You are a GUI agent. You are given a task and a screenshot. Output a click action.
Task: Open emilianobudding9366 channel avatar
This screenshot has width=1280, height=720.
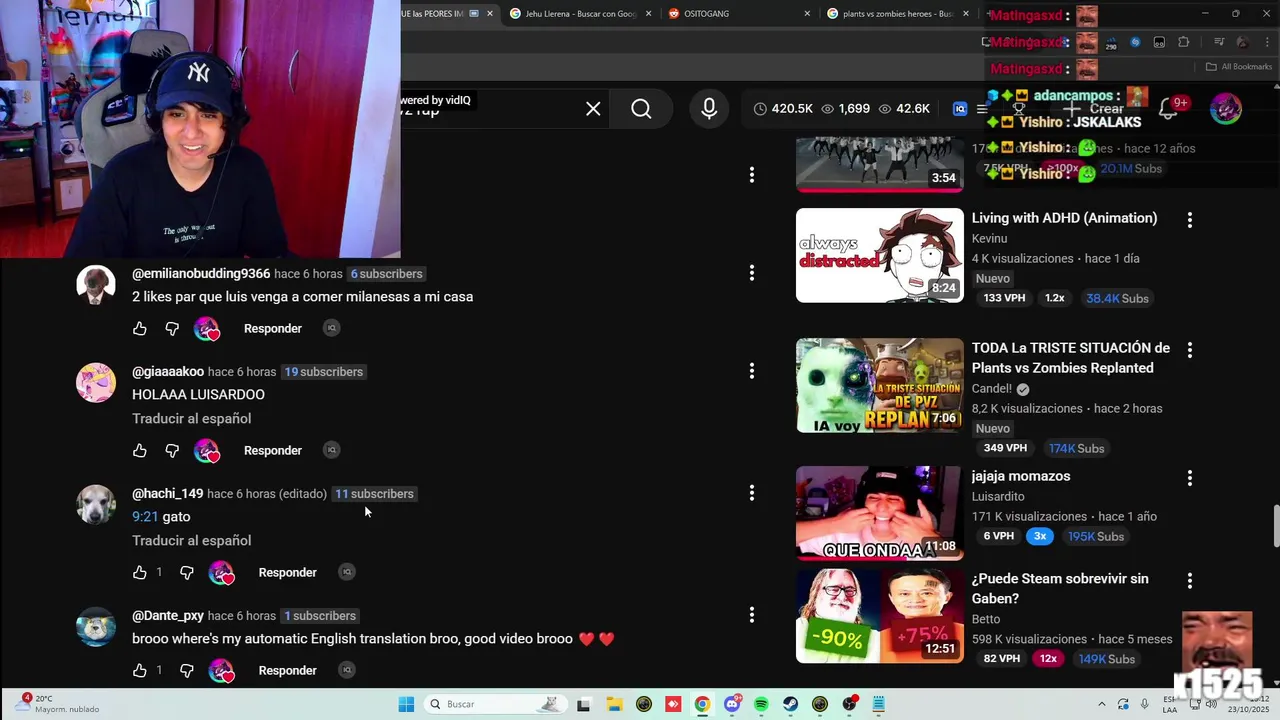[x=96, y=285]
